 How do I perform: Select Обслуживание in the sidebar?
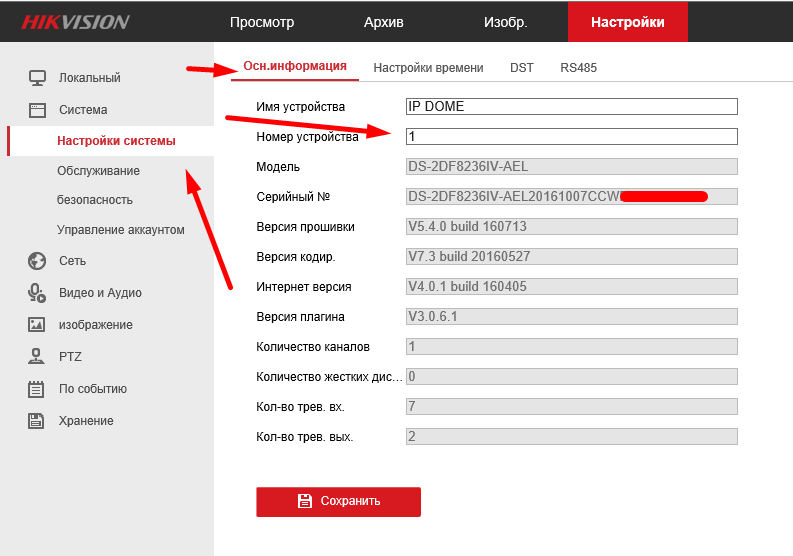[x=98, y=171]
